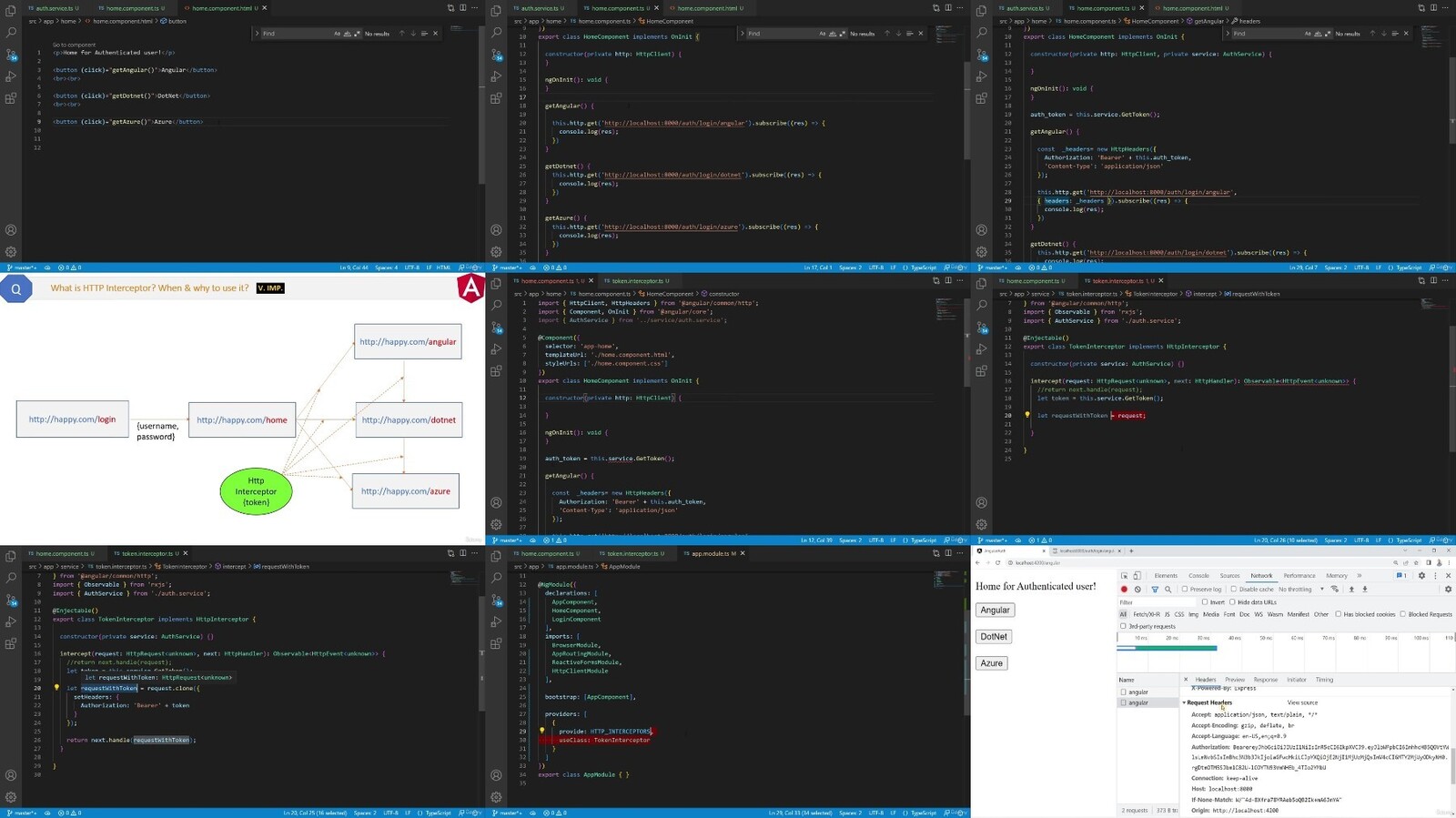The image size is (1456, 818).
Task: Clear the network log with the ban icon
Action: pyautogui.click(x=1137, y=590)
